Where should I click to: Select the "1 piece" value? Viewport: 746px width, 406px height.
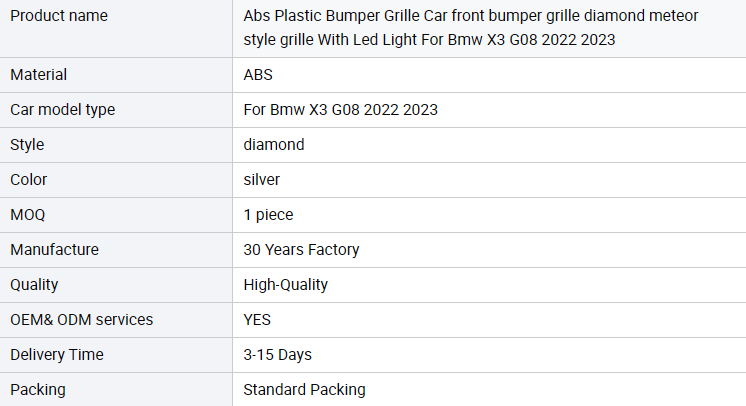[268, 215]
